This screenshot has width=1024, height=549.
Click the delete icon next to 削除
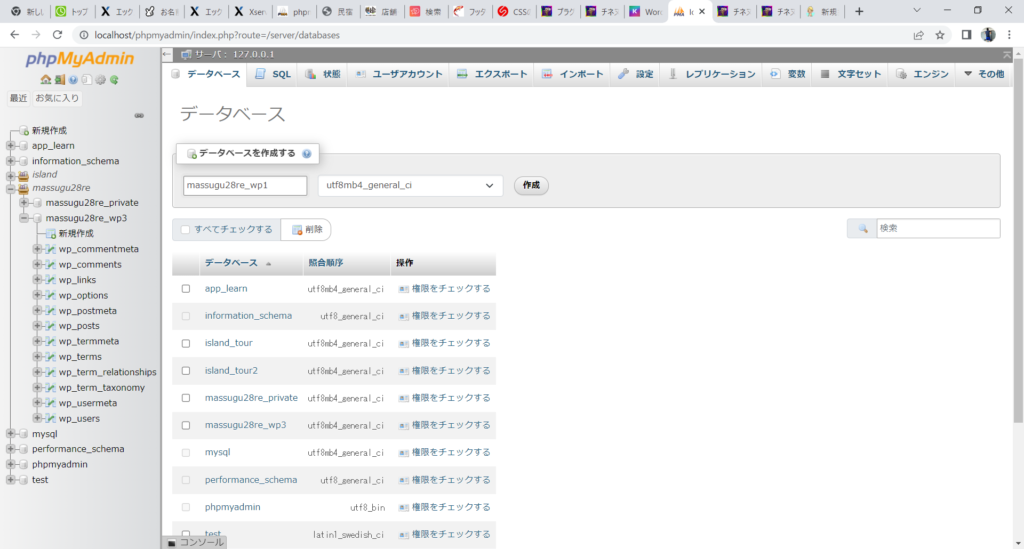click(x=297, y=230)
